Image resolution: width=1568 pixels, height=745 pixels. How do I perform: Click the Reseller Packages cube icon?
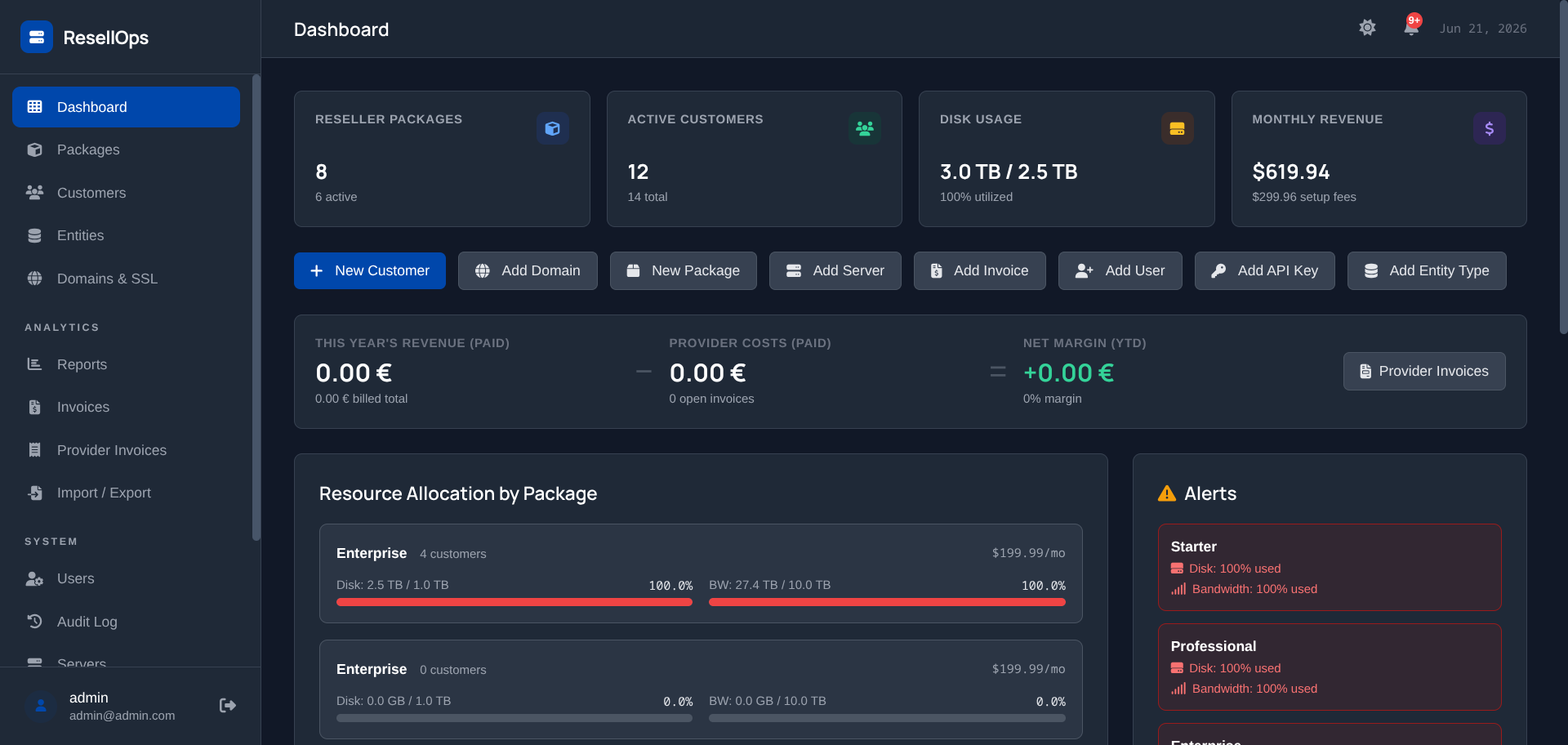click(553, 128)
